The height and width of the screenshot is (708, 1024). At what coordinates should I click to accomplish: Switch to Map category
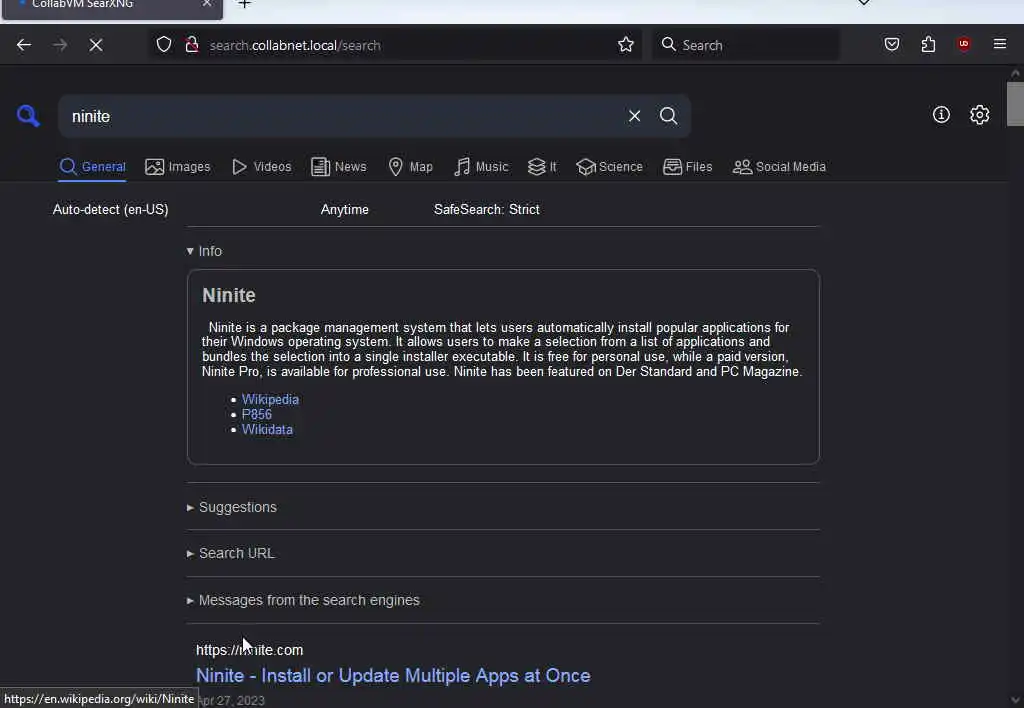[410, 167]
